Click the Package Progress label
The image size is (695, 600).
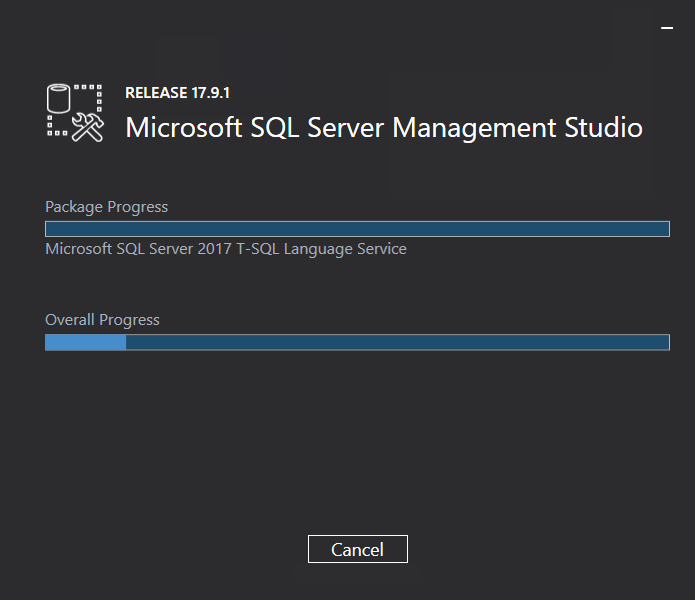click(x=106, y=207)
